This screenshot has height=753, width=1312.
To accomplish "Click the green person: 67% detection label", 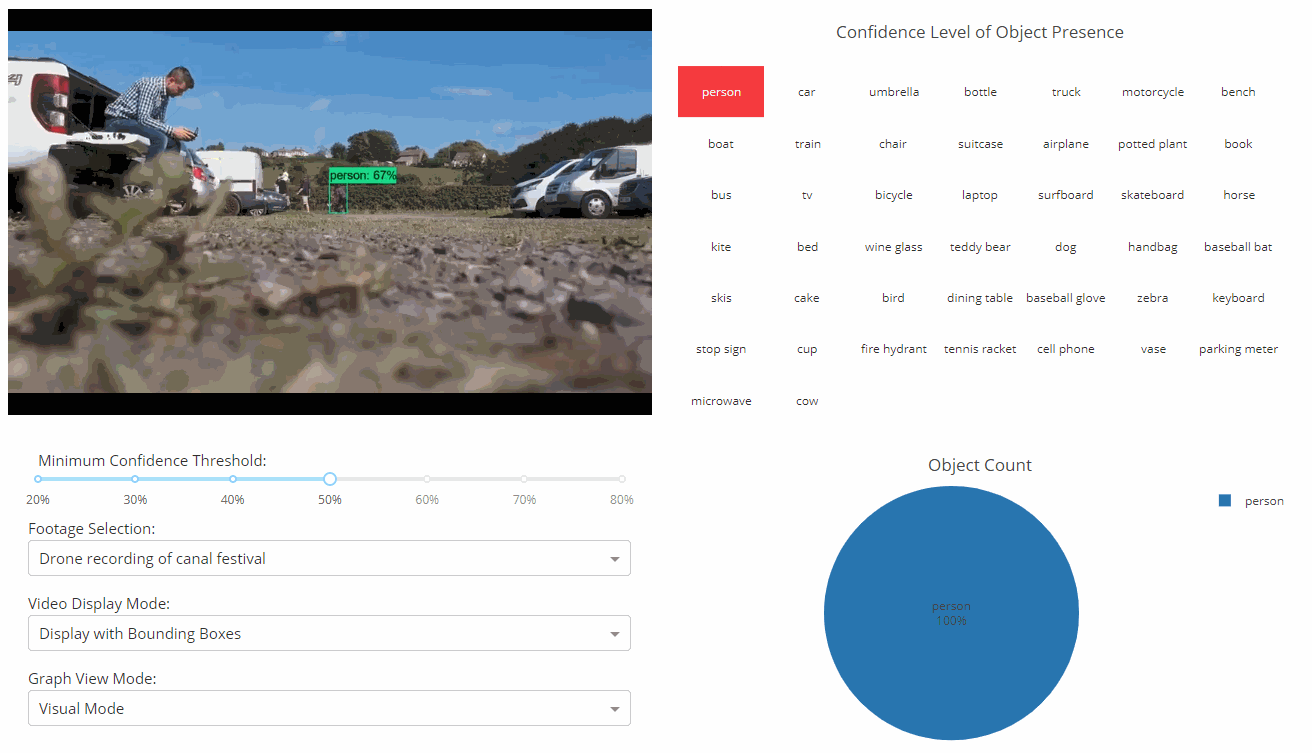I will (363, 175).
